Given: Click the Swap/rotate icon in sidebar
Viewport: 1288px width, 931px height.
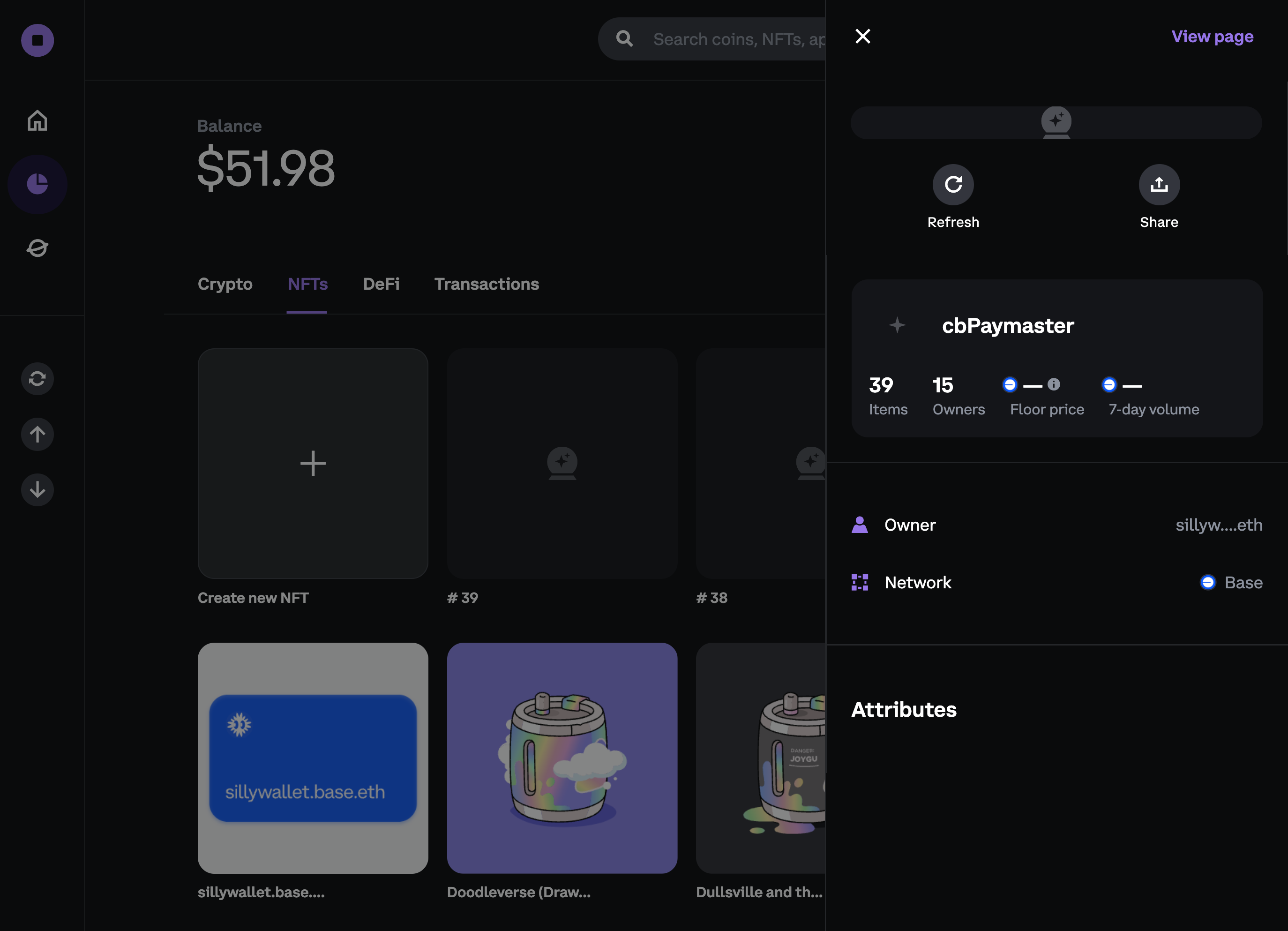Looking at the screenshot, I should click(37, 378).
